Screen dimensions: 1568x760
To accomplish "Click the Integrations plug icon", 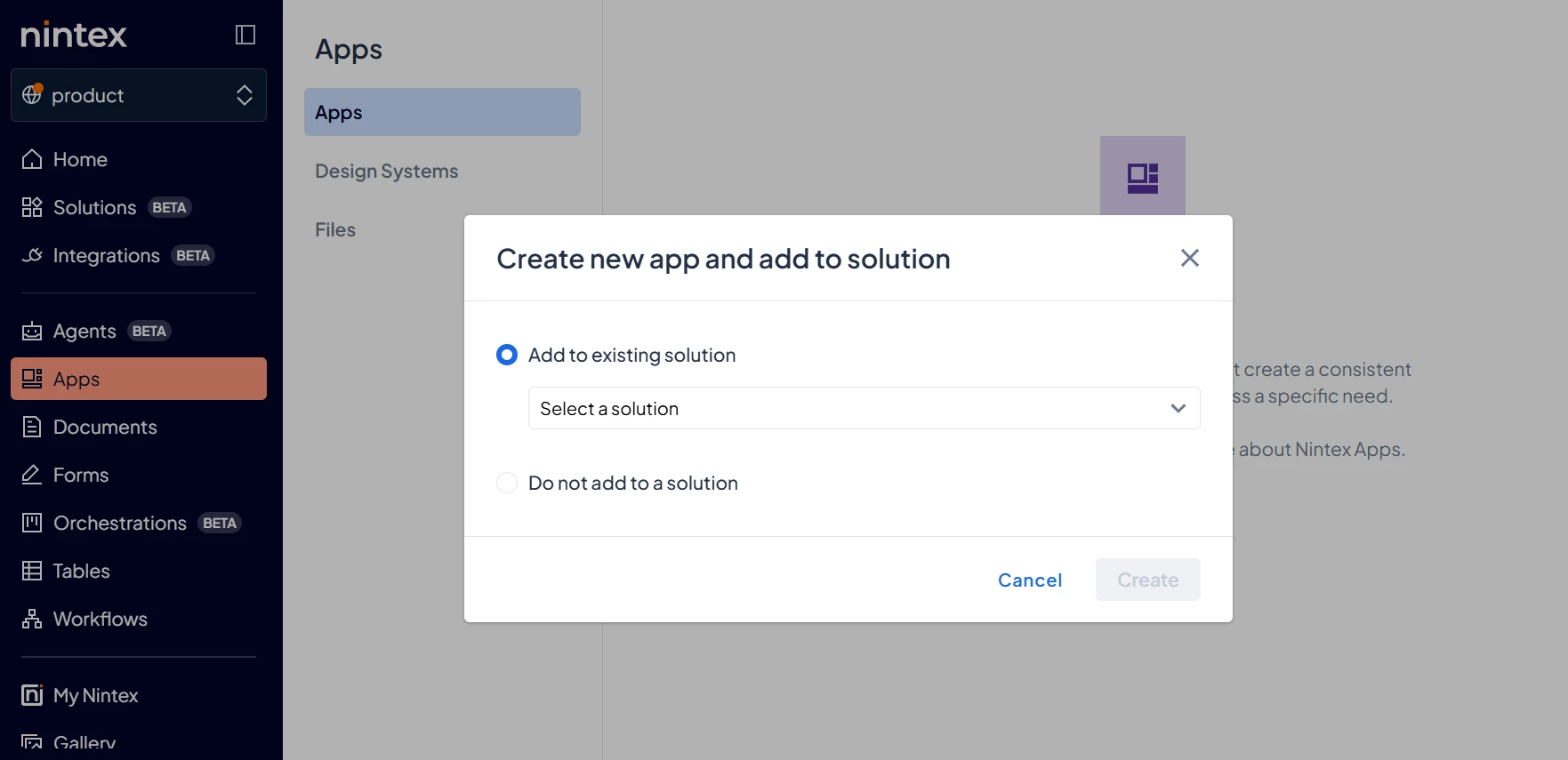I will 32,255.
